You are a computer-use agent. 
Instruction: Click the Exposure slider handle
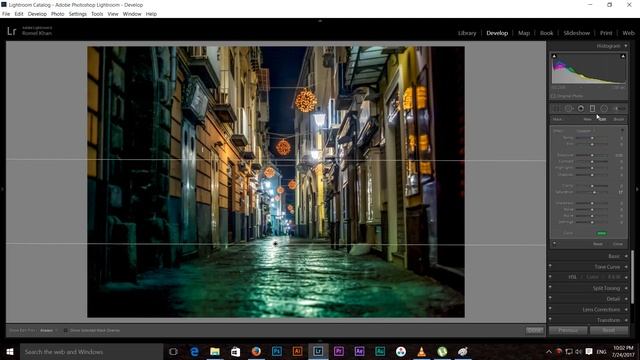(592, 156)
